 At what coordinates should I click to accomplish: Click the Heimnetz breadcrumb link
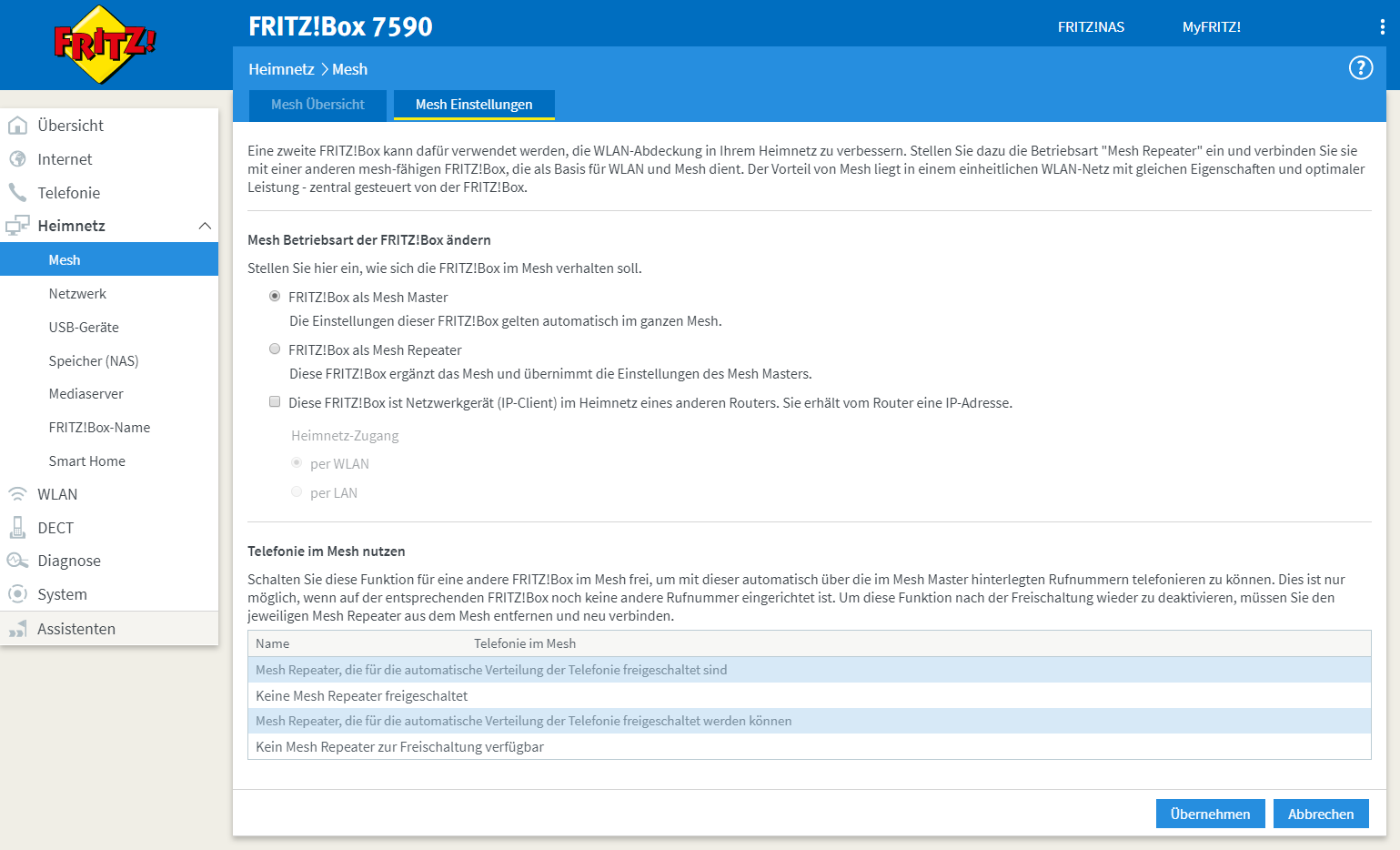pos(281,69)
